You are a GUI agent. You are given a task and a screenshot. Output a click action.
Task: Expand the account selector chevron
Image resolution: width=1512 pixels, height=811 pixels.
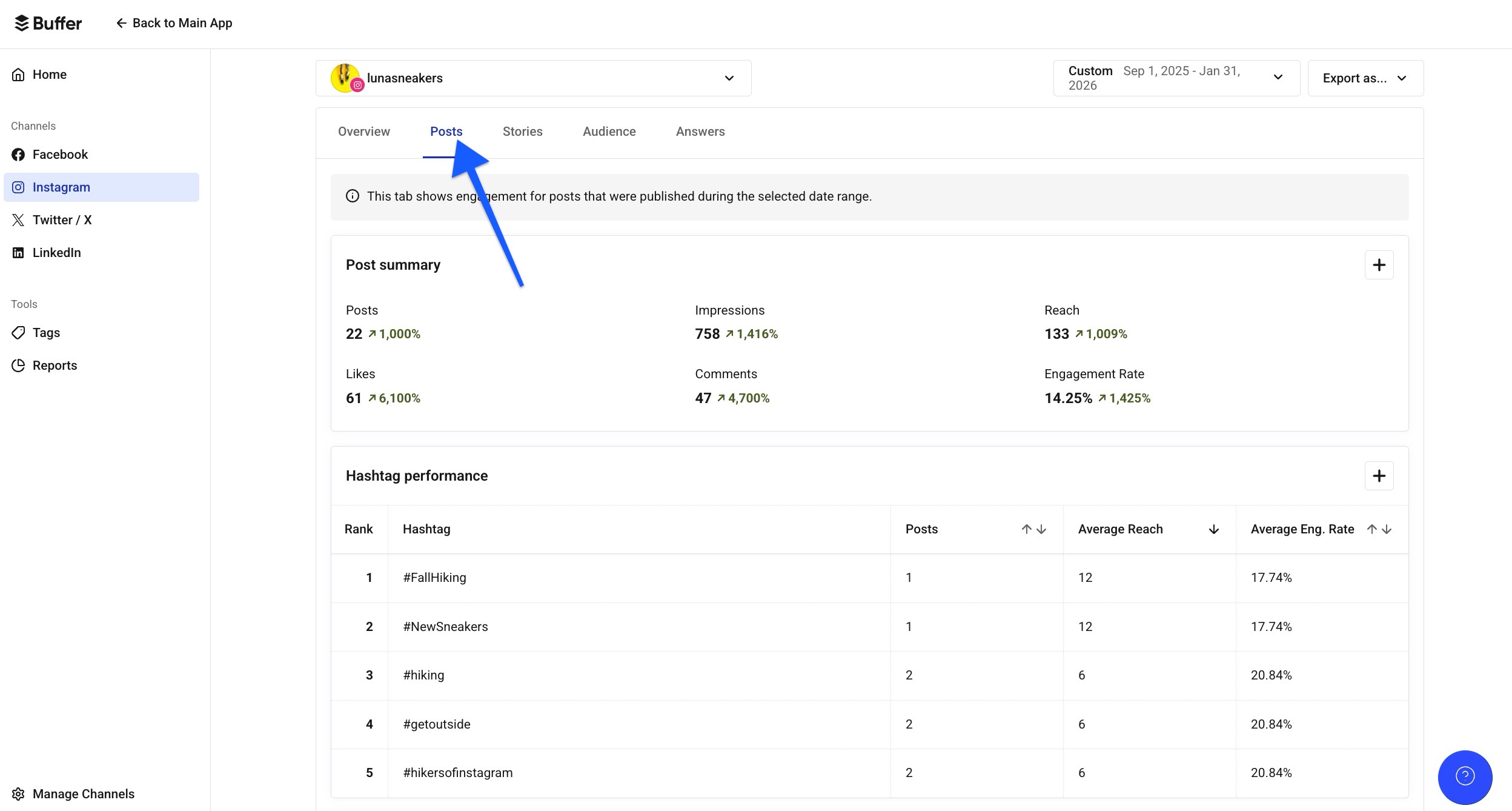tap(729, 78)
